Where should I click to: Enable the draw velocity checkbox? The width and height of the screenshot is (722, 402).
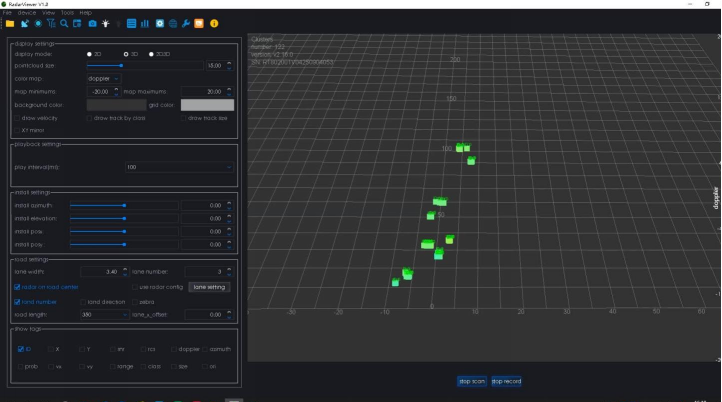coord(17,118)
